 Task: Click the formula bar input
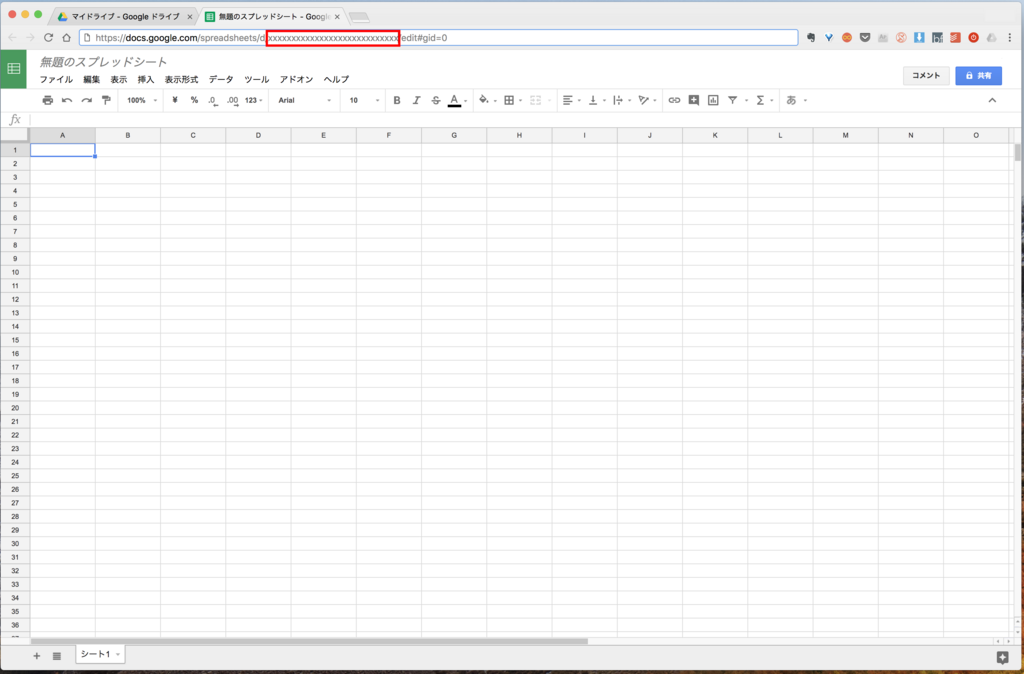(x=522, y=120)
